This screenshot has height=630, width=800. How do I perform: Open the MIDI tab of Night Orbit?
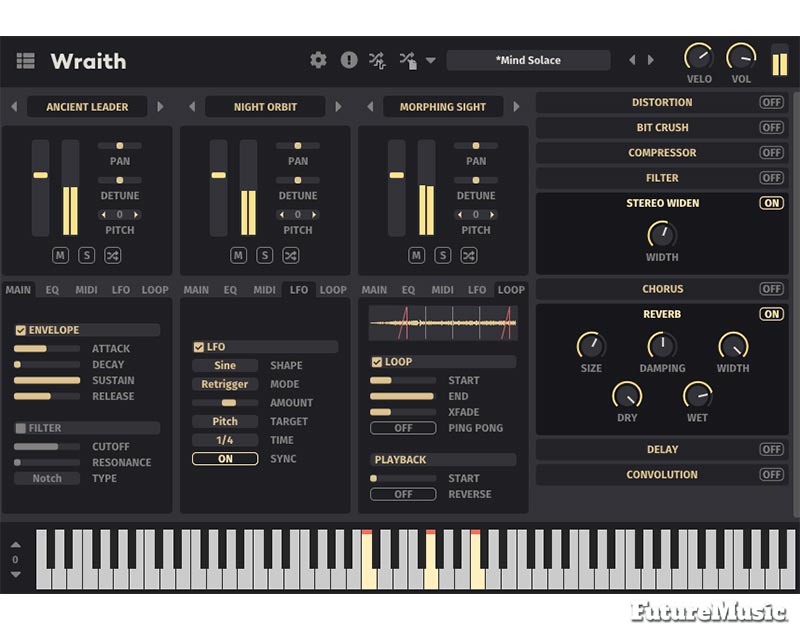click(x=264, y=290)
